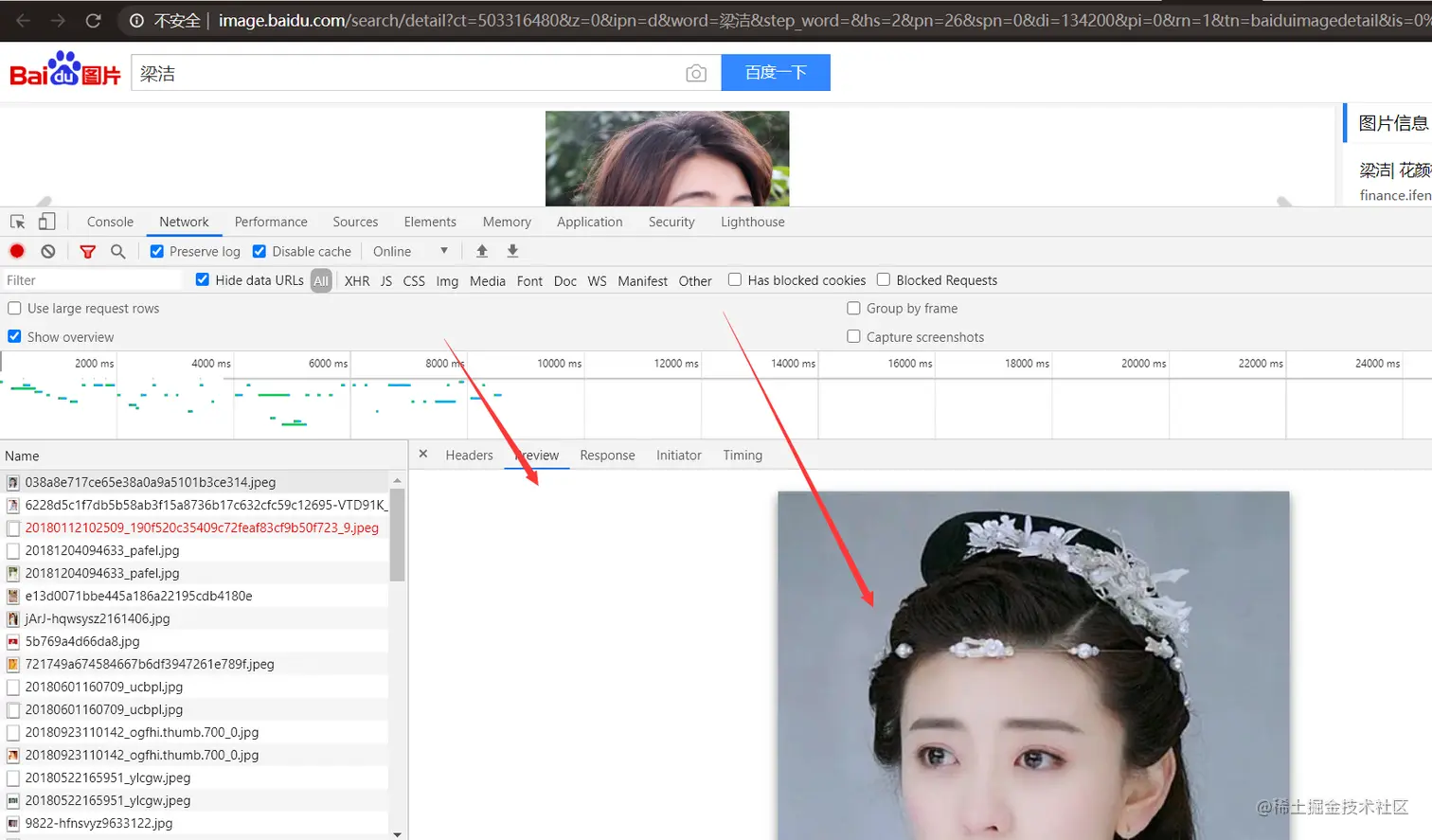
Task: Activate the inspect element picker
Action: tap(18, 222)
